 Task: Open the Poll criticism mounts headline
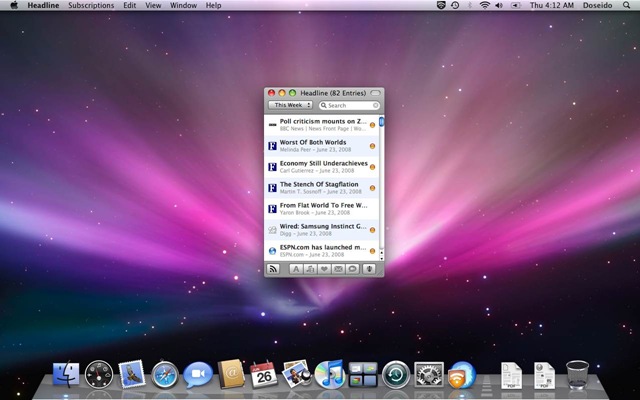coord(322,121)
